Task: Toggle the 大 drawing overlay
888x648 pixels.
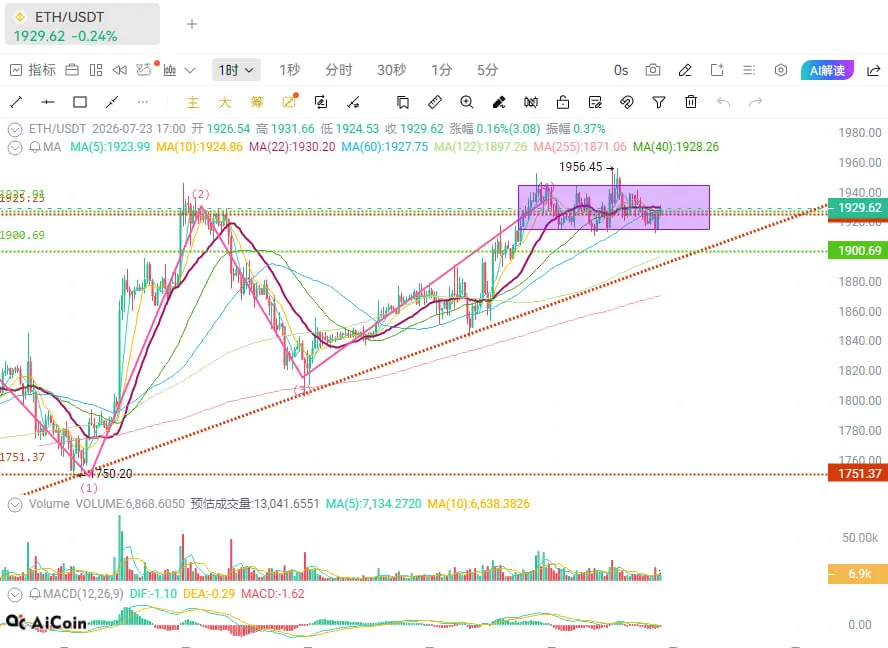Action: coord(224,103)
